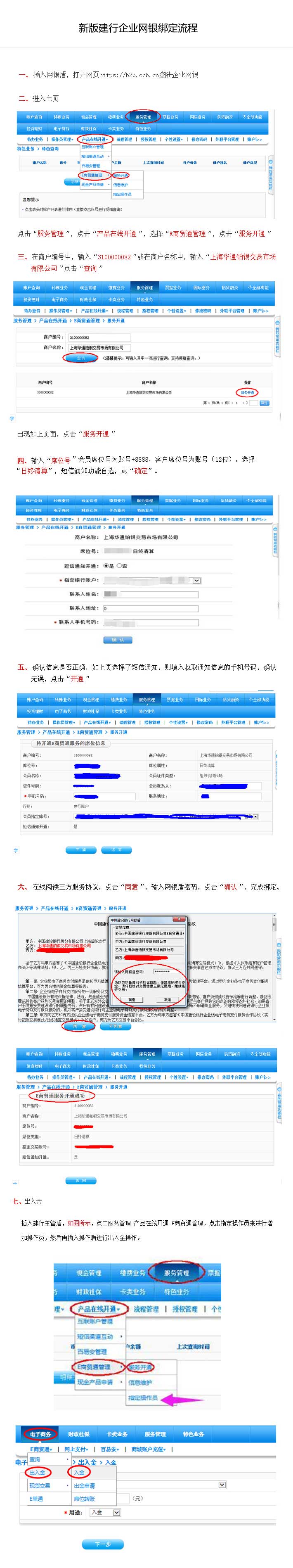
Task: Click 服务开通 link in the merchant result row
Action: [x=248, y=393]
